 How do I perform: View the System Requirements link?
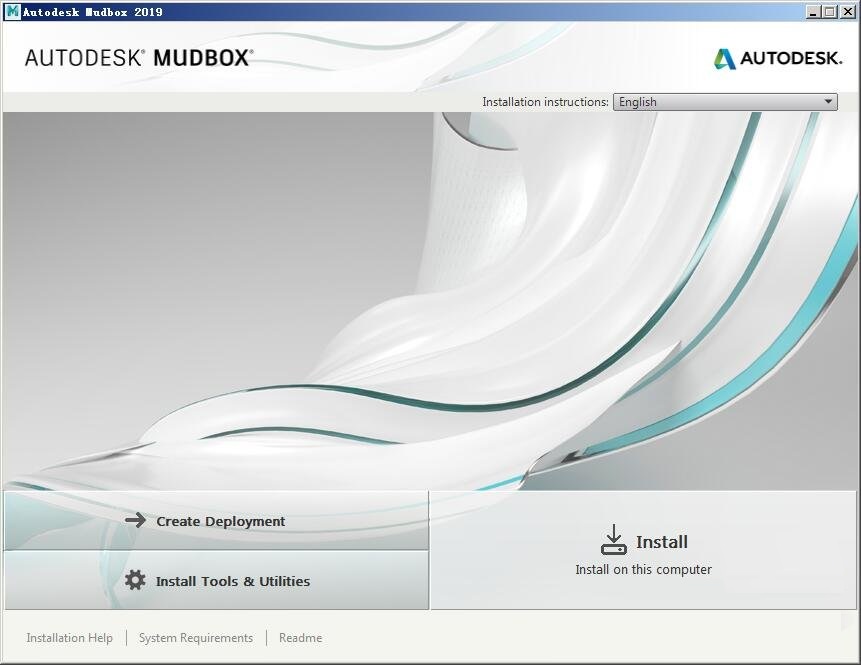196,638
